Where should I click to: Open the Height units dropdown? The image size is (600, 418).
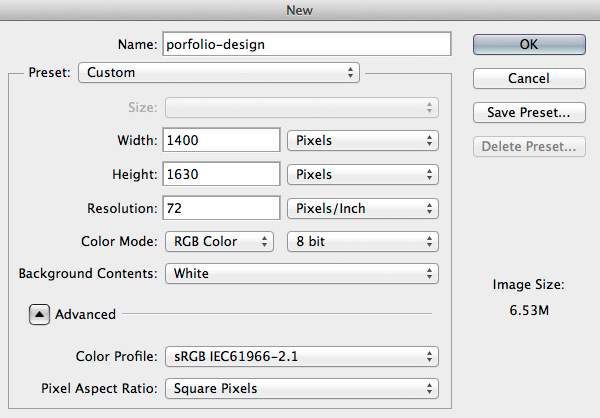(x=362, y=175)
